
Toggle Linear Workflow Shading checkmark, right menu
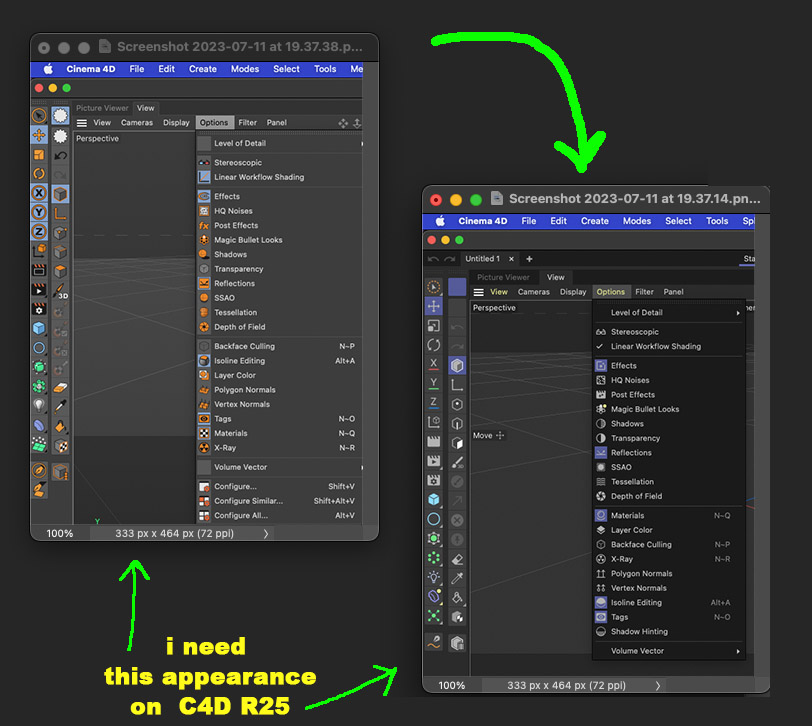pyautogui.click(x=600, y=346)
